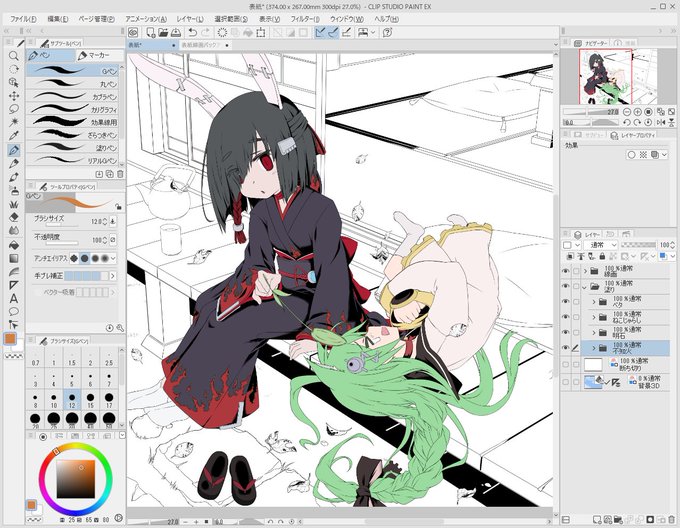This screenshot has width=680, height=528.
Task: Hide the ねこじゃらし folder layer
Action: click(566, 317)
